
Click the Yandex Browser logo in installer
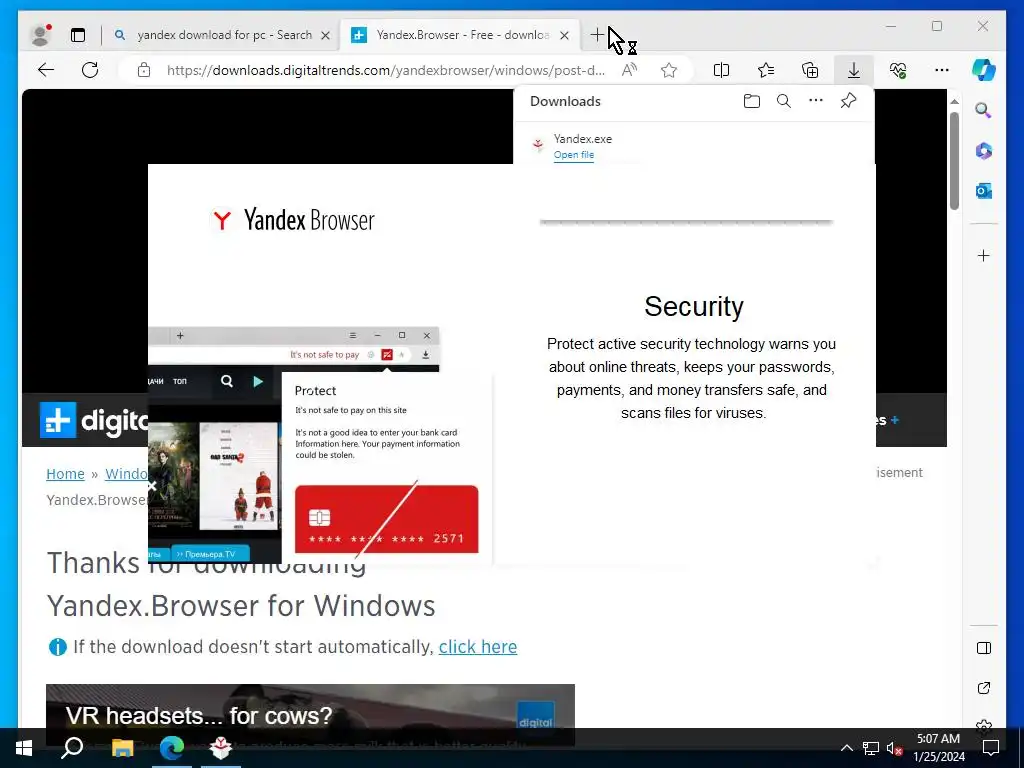point(293,220)
